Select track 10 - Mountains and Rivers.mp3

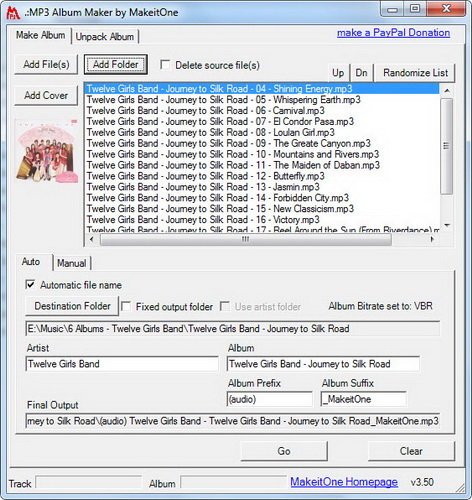point(262,154)
